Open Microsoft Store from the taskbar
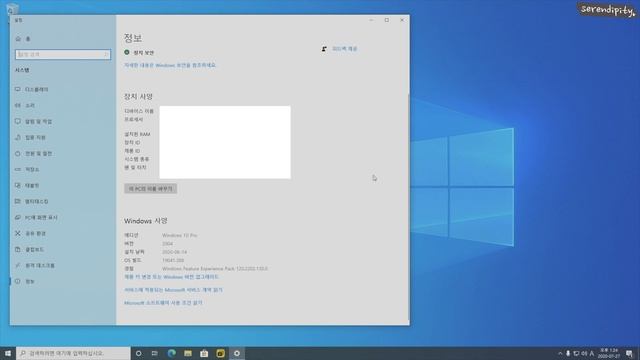This screenshot has height=360, width=640. (x=204, y=353)
